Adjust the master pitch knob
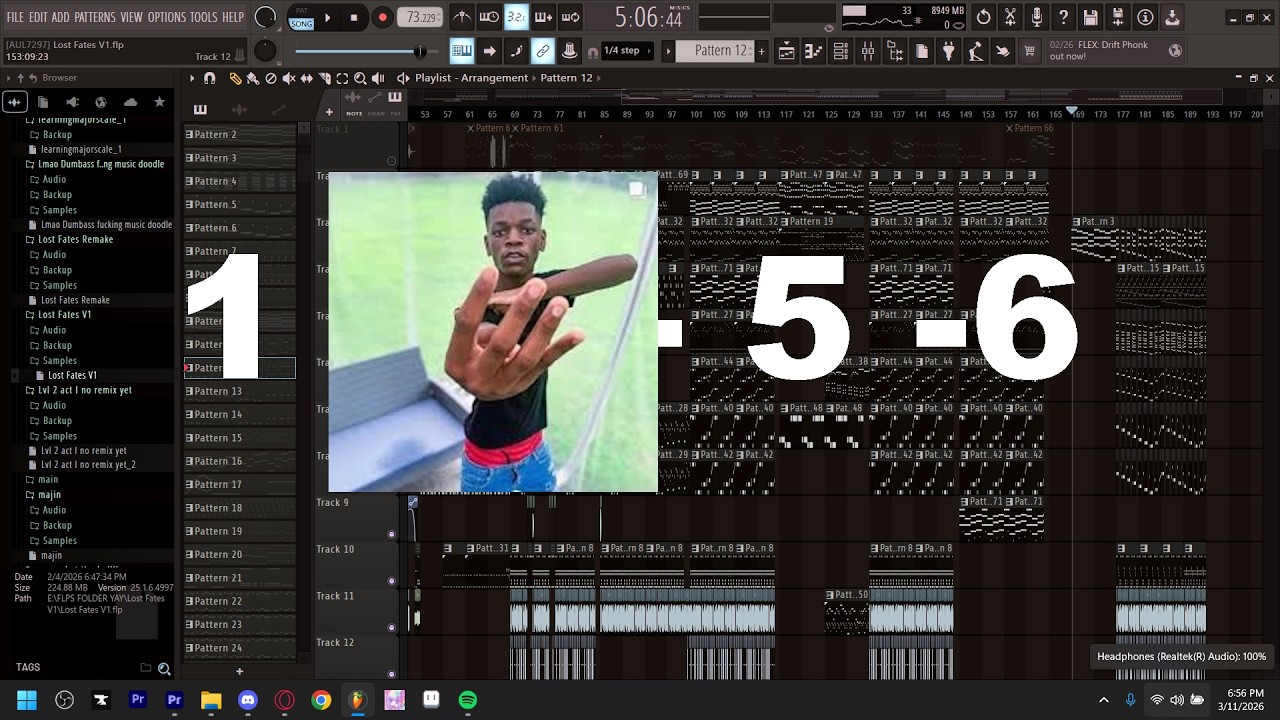Viewport: 1280px width, 720px height. click(265, 51)
